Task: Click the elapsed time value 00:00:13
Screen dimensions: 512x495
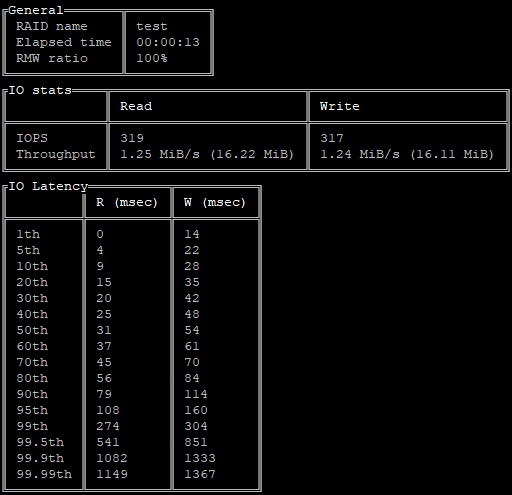Action: (x=168, y=42)
